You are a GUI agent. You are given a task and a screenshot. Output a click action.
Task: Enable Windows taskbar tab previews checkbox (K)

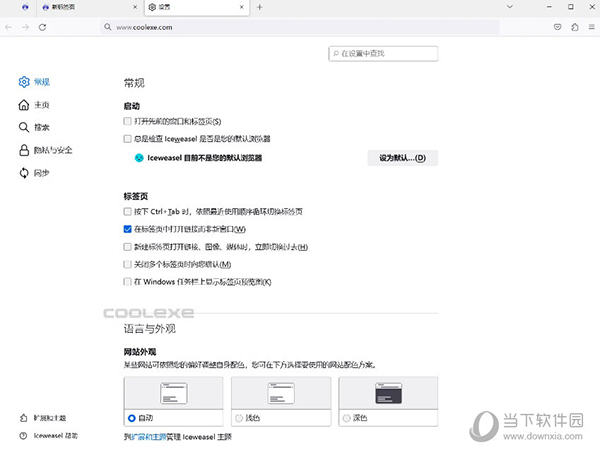pos(127,282)
